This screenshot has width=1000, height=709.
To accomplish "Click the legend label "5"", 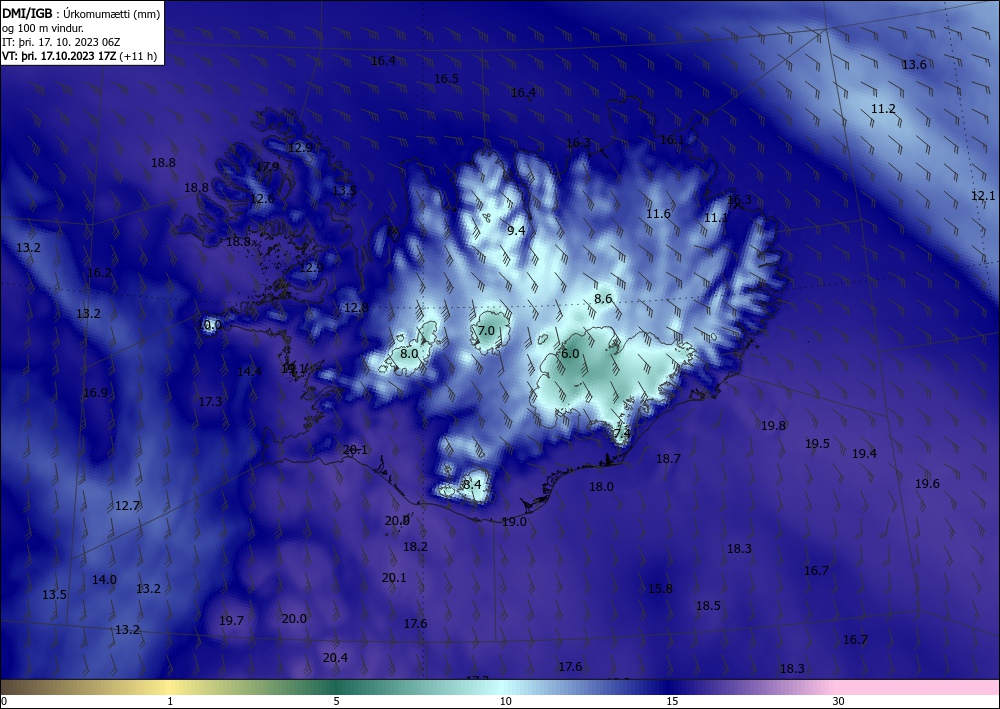I will pos(336,701).
